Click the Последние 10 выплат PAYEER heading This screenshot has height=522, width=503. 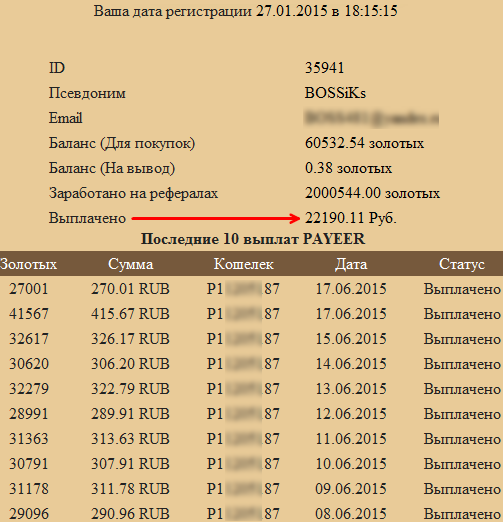pyautogui.click(x=253, y=239)
